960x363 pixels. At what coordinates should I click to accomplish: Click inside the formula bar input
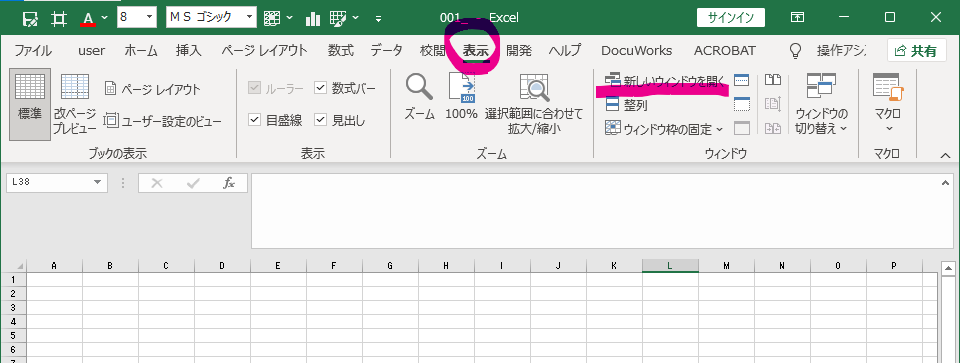(x=594, y=211)
